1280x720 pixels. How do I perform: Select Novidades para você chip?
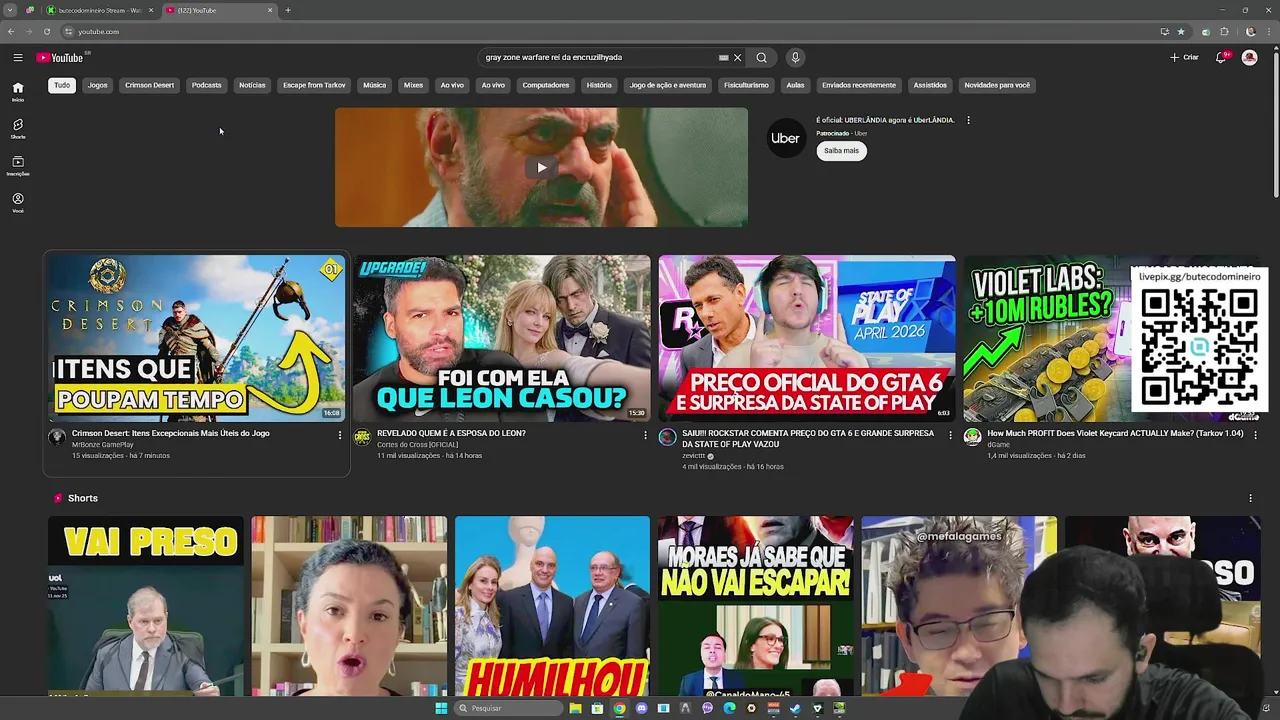coord(997,85)
